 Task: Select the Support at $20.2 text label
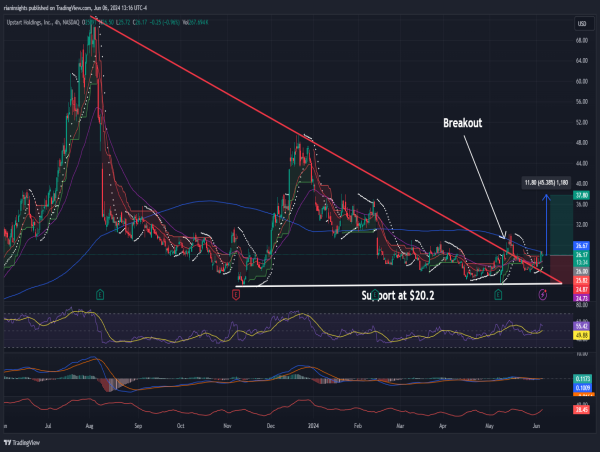pos(398,295)
